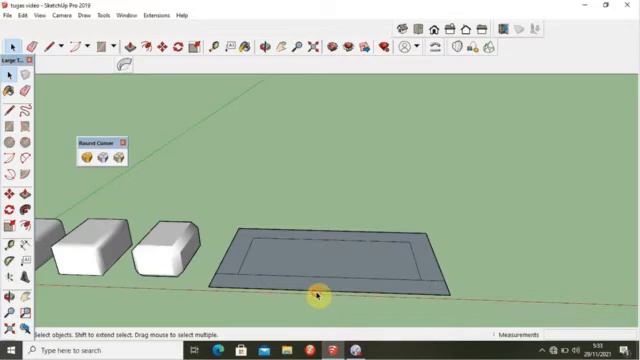Open Windows Start menu
The image size is (640, 360).
[11, 350]
